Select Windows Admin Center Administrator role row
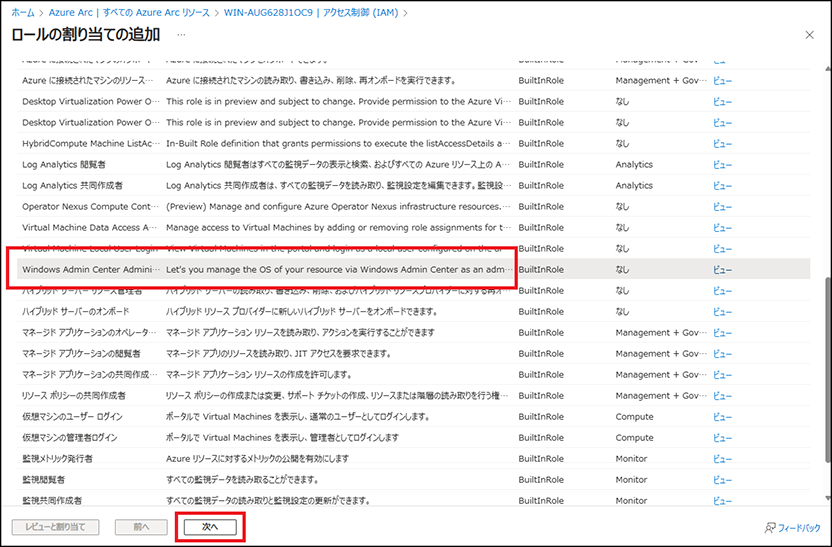This screenshot has width=832, height=547. 413,270
